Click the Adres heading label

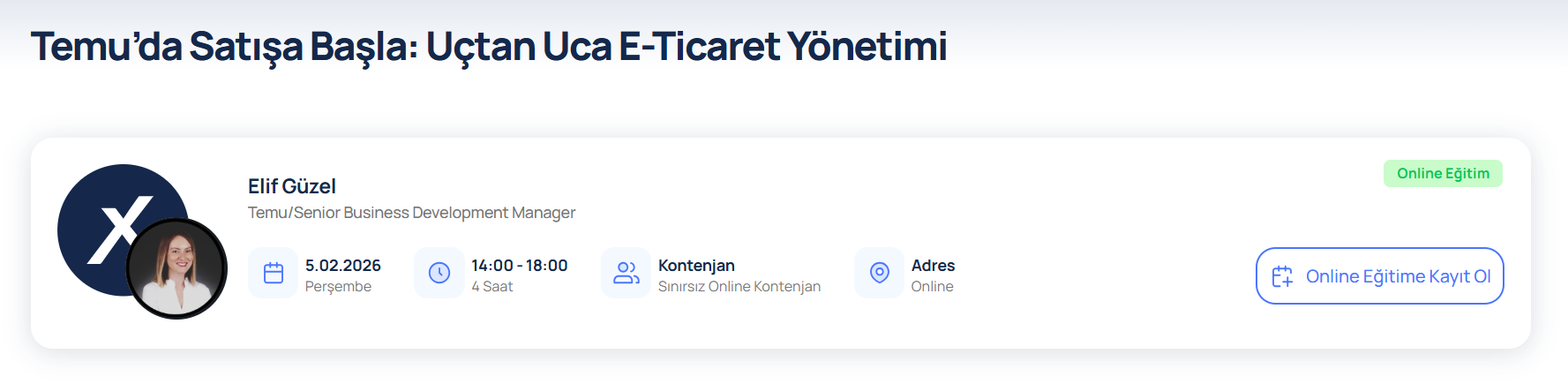[933, 266]
